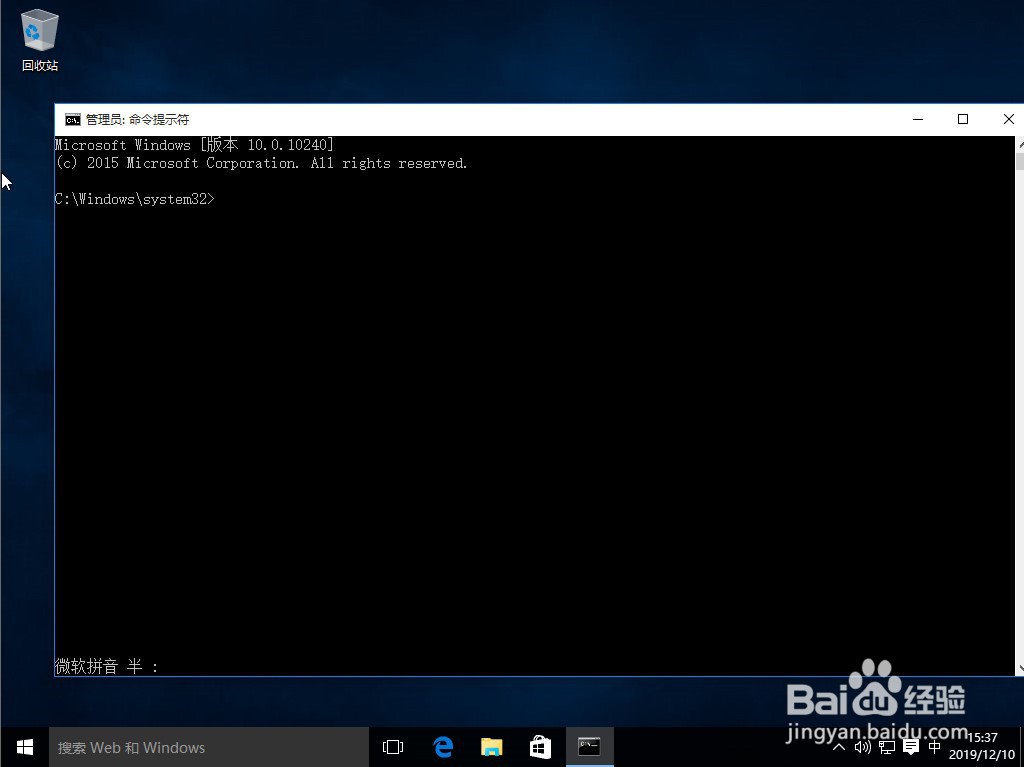
Task: Minimize the command prompt window
Action: [918, 119]
